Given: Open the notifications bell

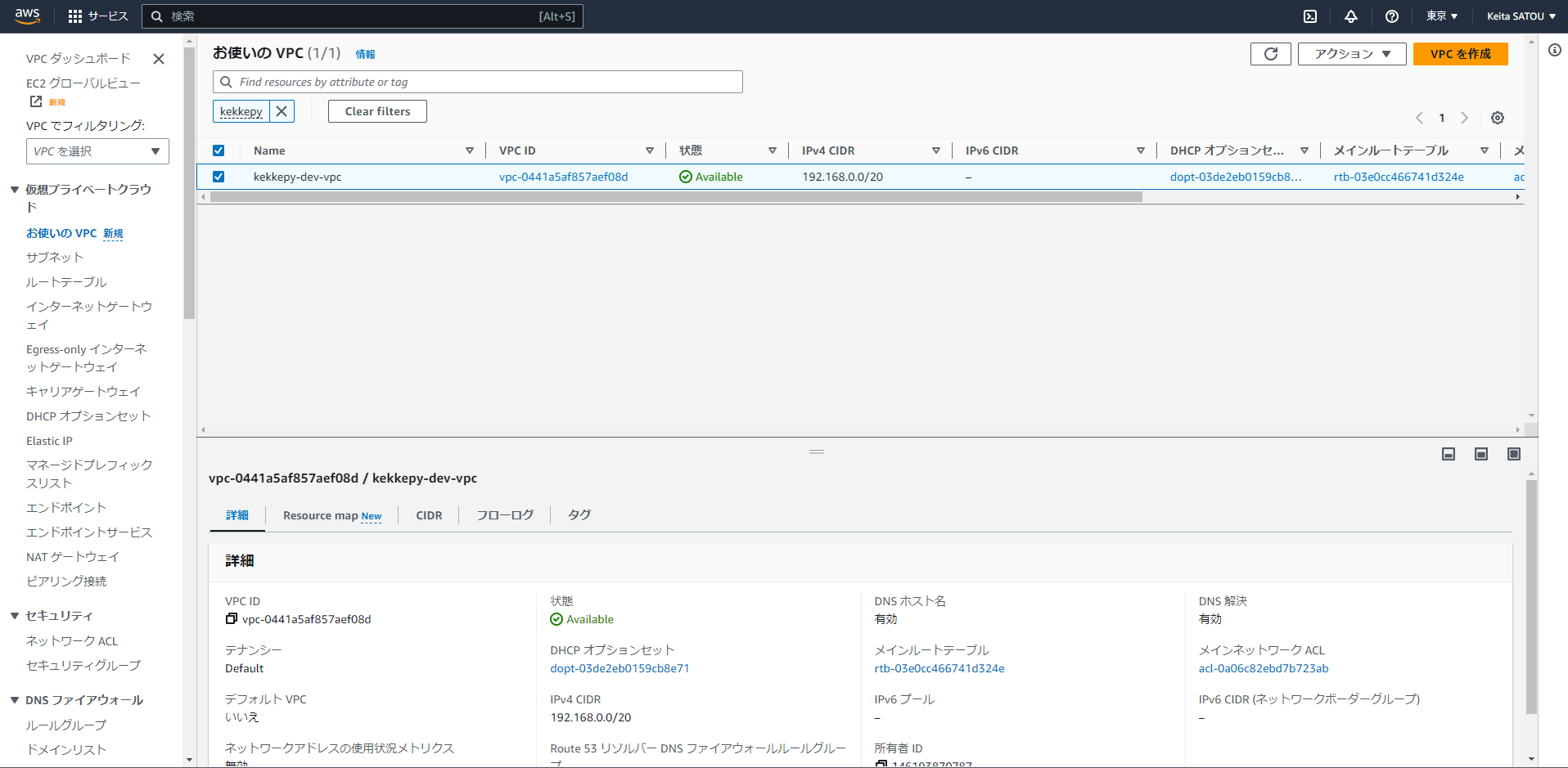Looking at the screenshot, I should tap(1351, 16).
